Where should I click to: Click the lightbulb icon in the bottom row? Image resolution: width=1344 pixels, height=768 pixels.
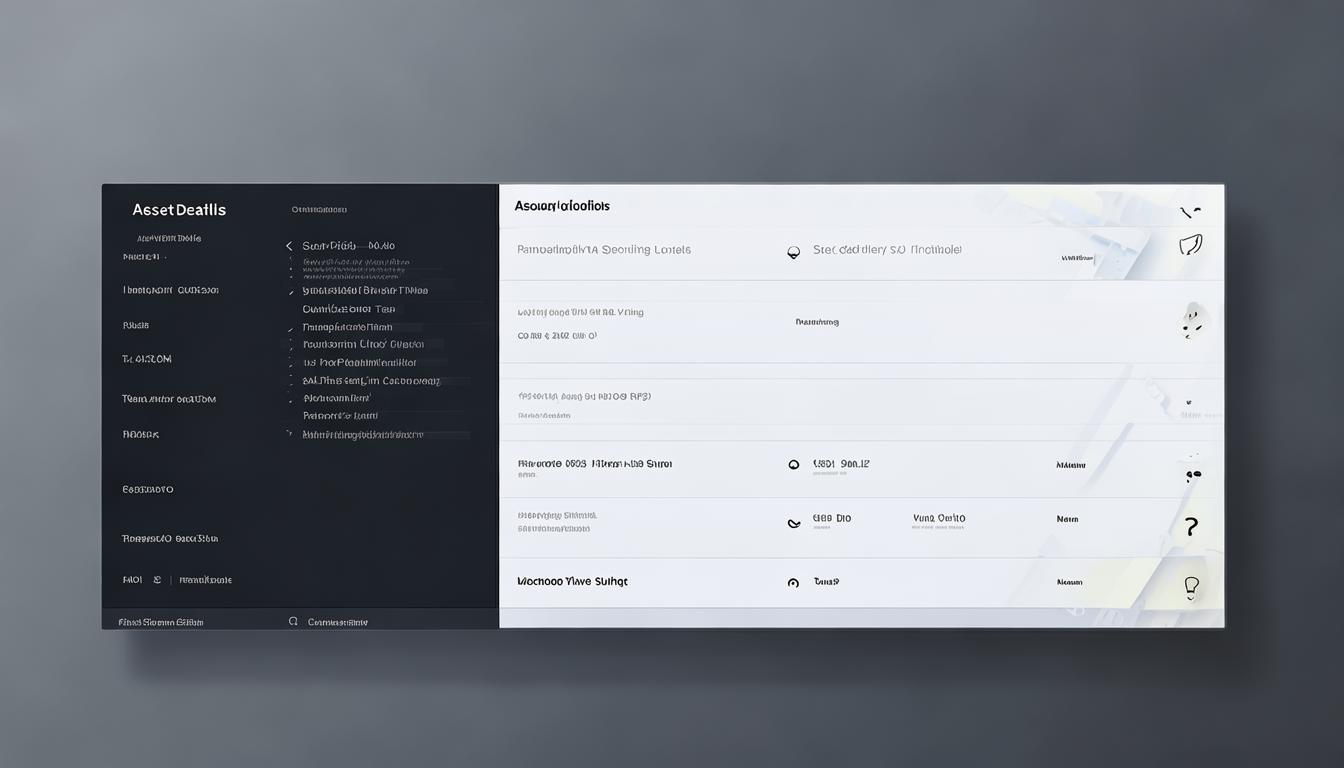click(x=1190, y=587)
